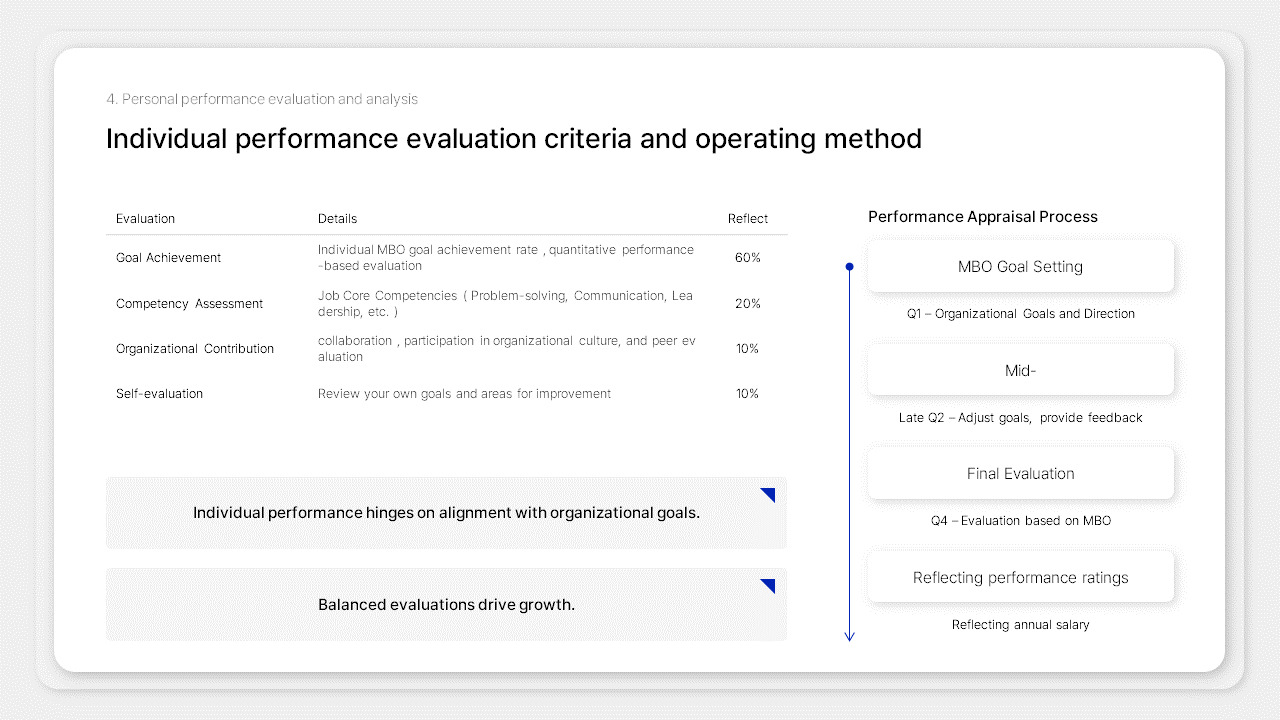The height and width of the screenshot is (720, 1280).
Task: Select the MBO Goal Setting process card
Action: 1020,266
